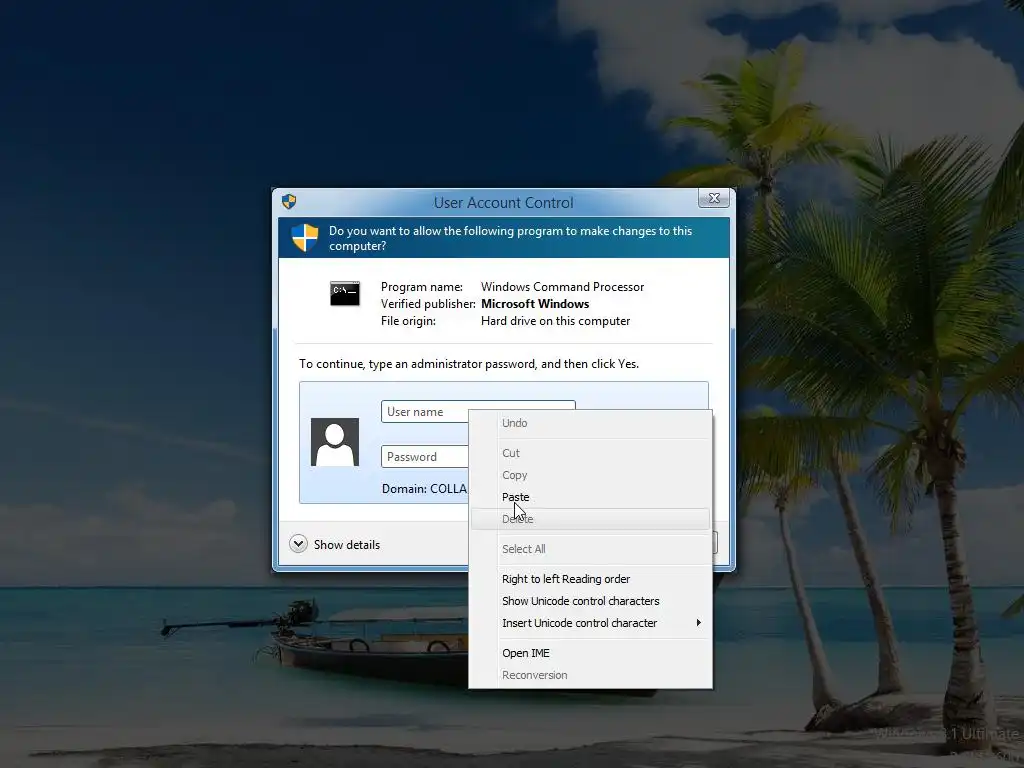The height and width of the screenshot is (768, 1024).
Task: Click Hard drive on this computer text
Action: pyautogui.click(x=556, y=321)
